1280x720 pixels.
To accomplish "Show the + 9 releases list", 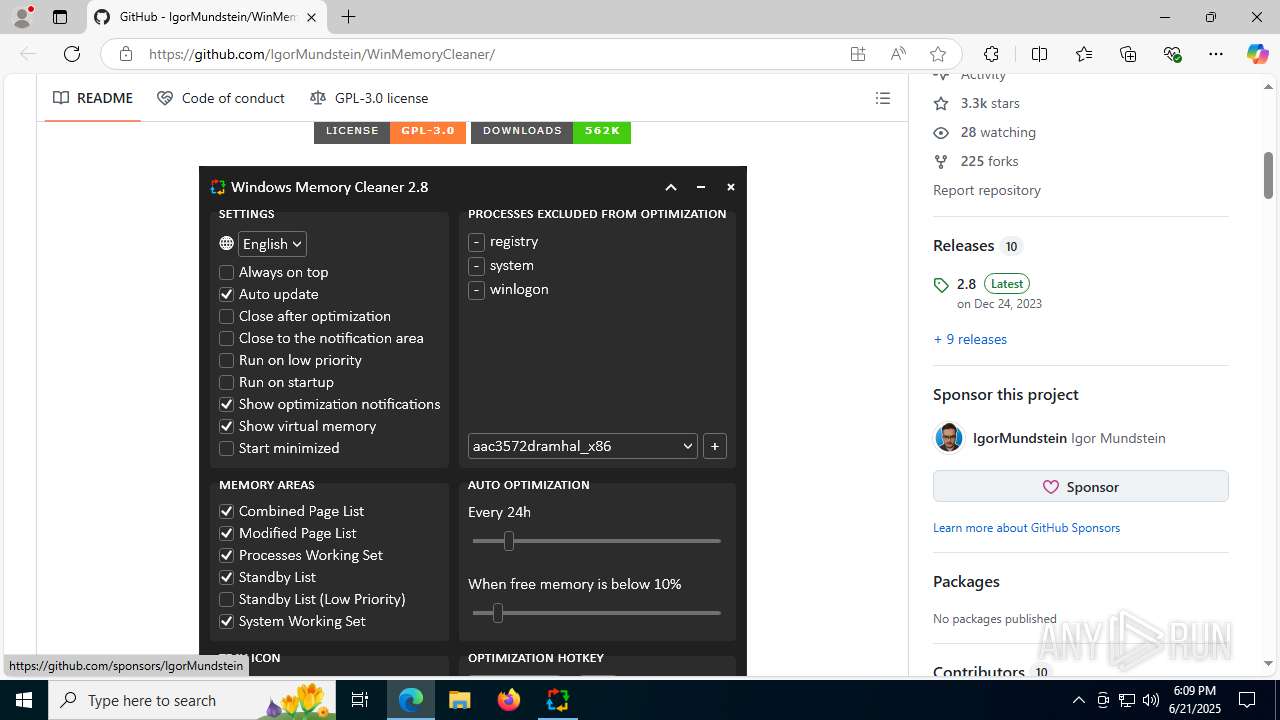I will click(970, 339).
